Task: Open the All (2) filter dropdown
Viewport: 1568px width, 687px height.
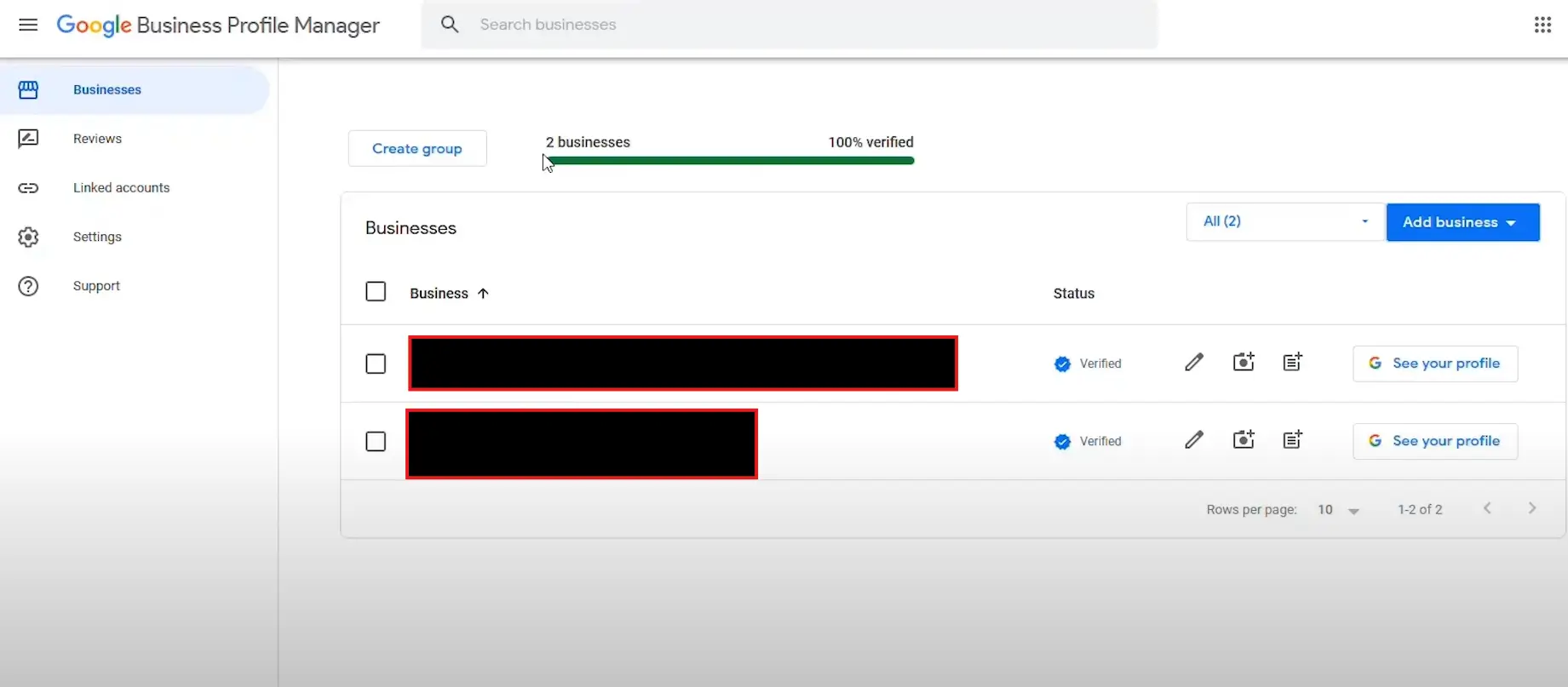Action: (1284, 221)
